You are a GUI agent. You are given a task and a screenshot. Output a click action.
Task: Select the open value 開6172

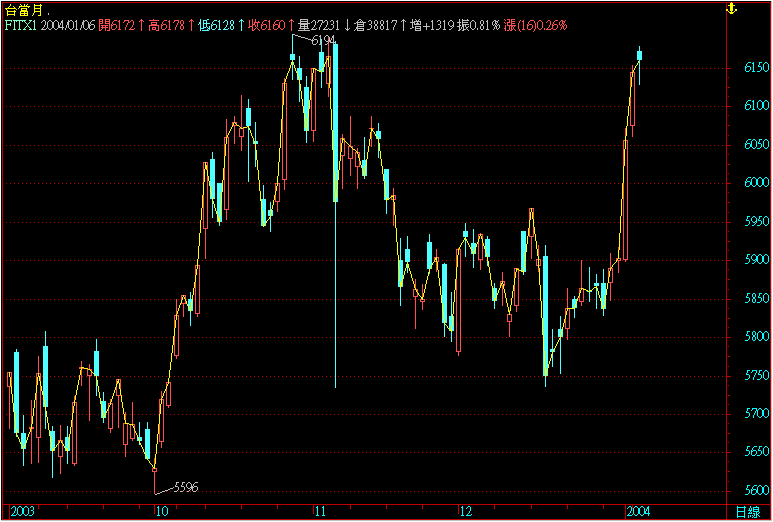pyautogui.click(x=119, y=25)
